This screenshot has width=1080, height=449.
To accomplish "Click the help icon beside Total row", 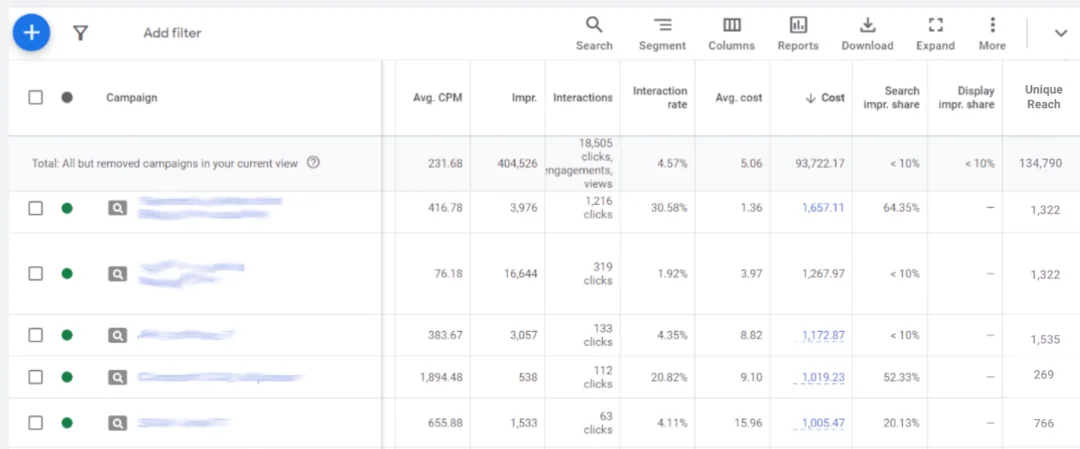I will 313,163.
